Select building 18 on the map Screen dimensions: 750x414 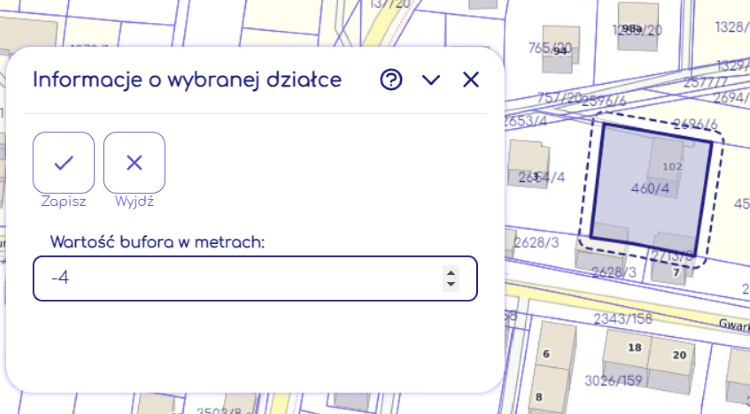coord(633,348)
